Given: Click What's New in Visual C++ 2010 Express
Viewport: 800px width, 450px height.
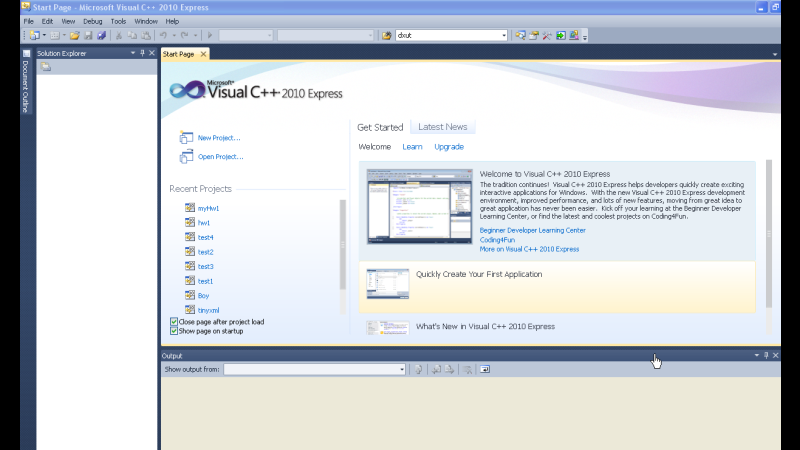Looking at the screenshot, I should (x=485, y=327).
